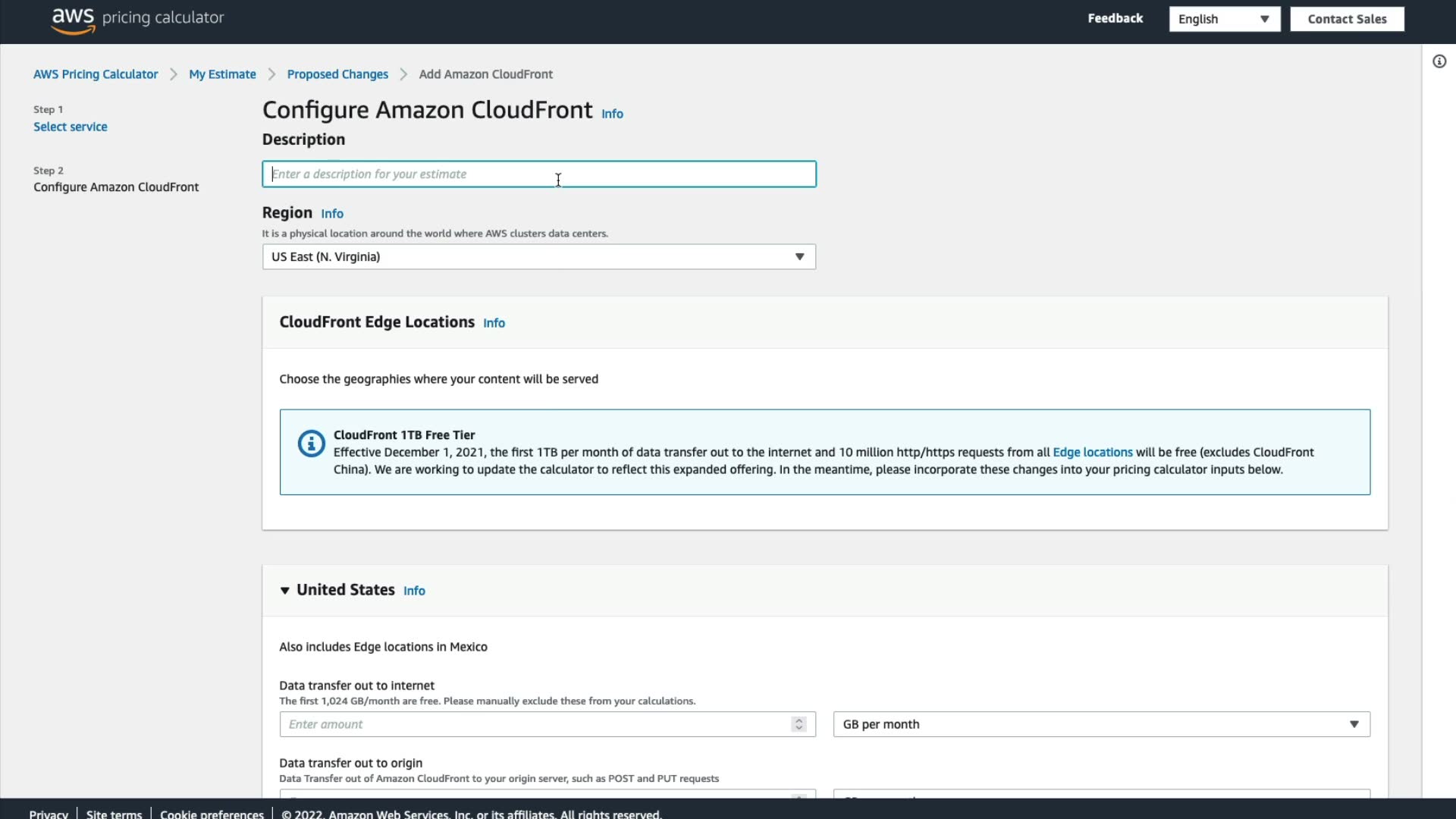Image resolution: width=1456 pixels, height=819 pixels.
Task: Click the AWS pricing calculator logo
Action: [x=137, y=19]
